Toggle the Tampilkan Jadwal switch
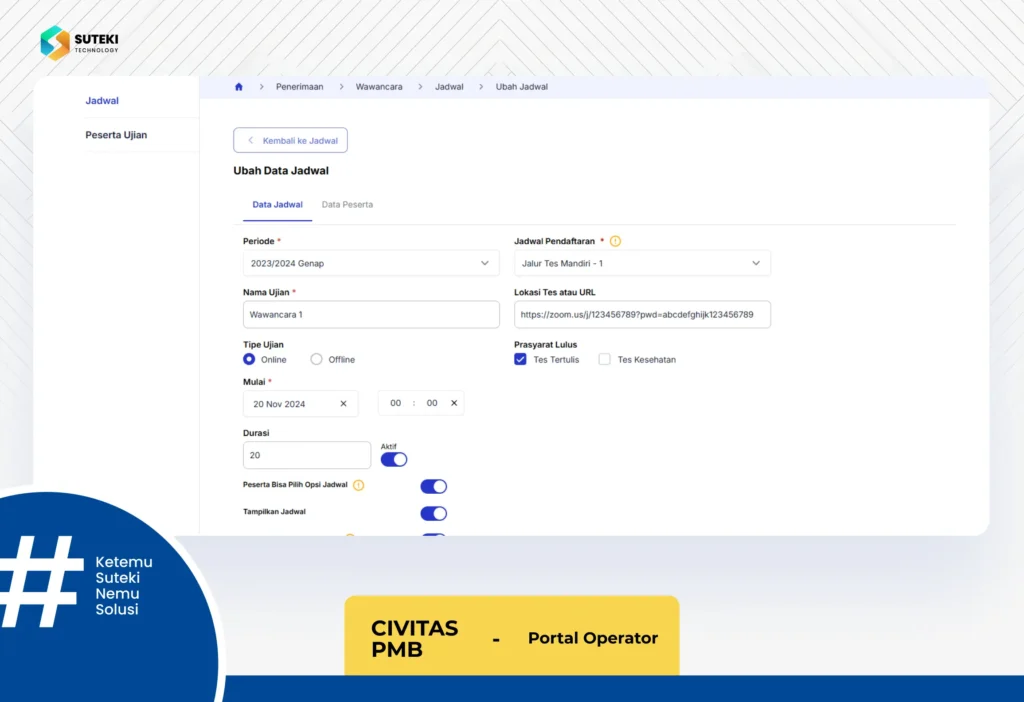The height and width of the screenshot is (702, 1024). click(x=434, y=514)
